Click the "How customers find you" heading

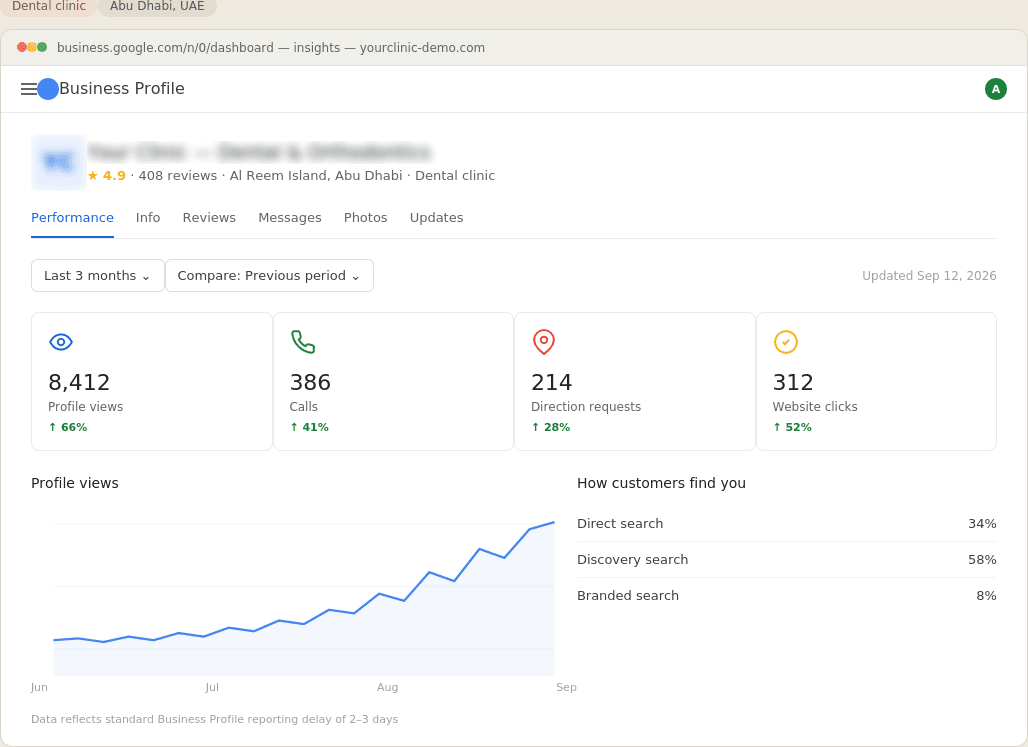(x=662, y=483)
